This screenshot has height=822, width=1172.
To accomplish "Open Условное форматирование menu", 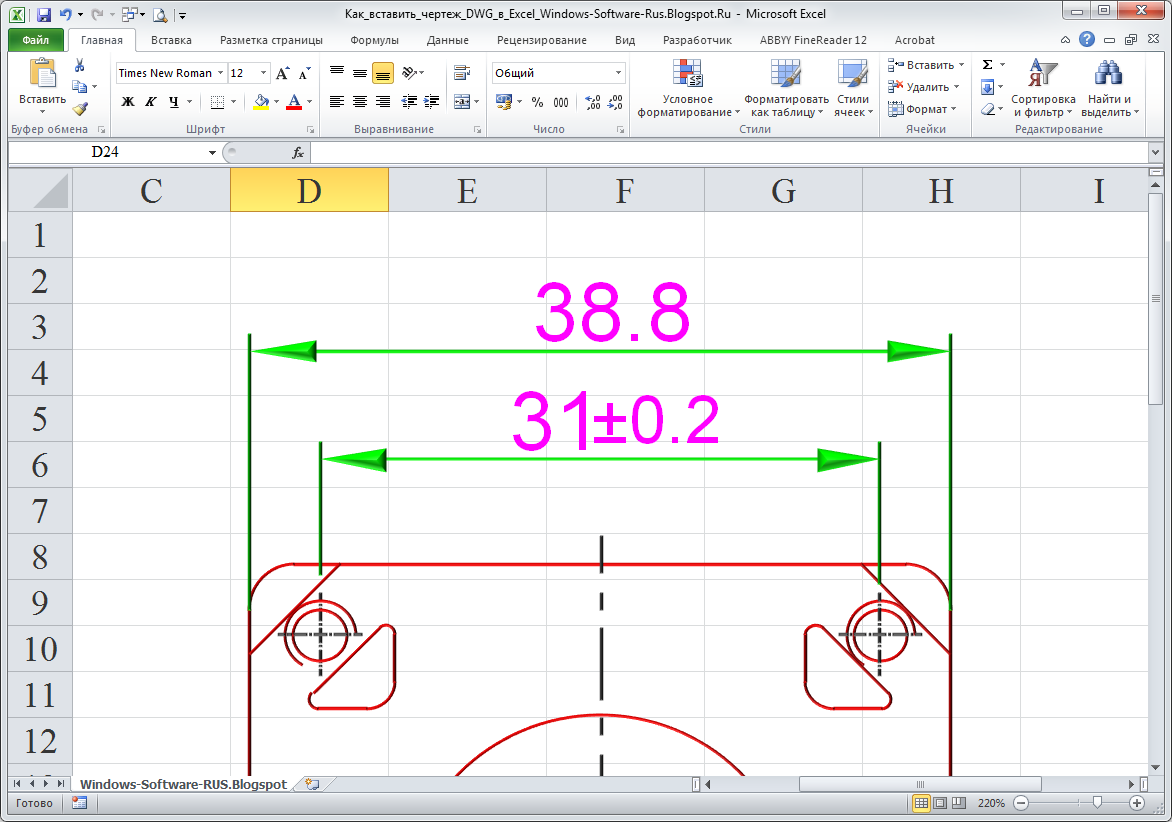I will tap(688, 88).
